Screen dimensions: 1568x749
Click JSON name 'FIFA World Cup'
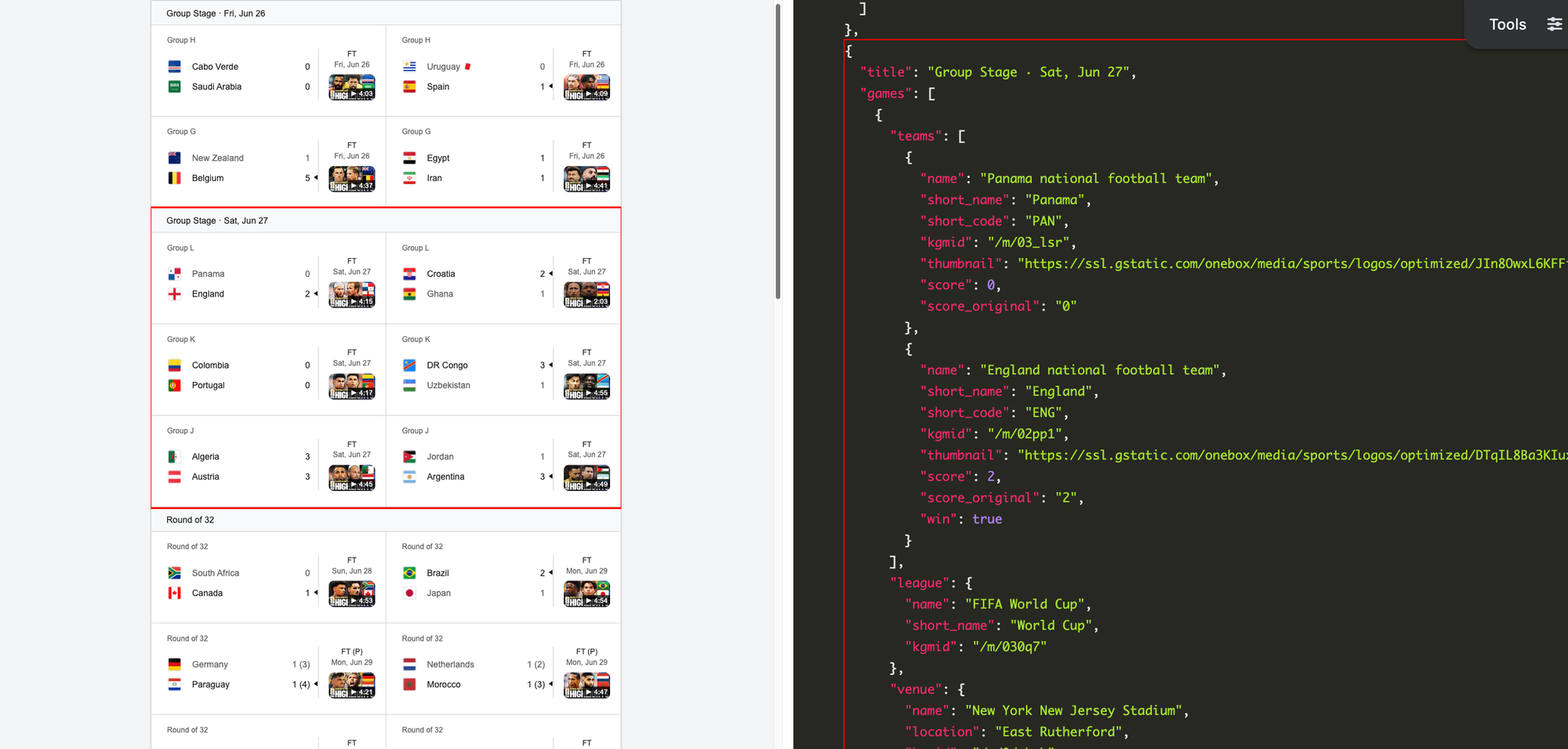[x=1025, y=604]
